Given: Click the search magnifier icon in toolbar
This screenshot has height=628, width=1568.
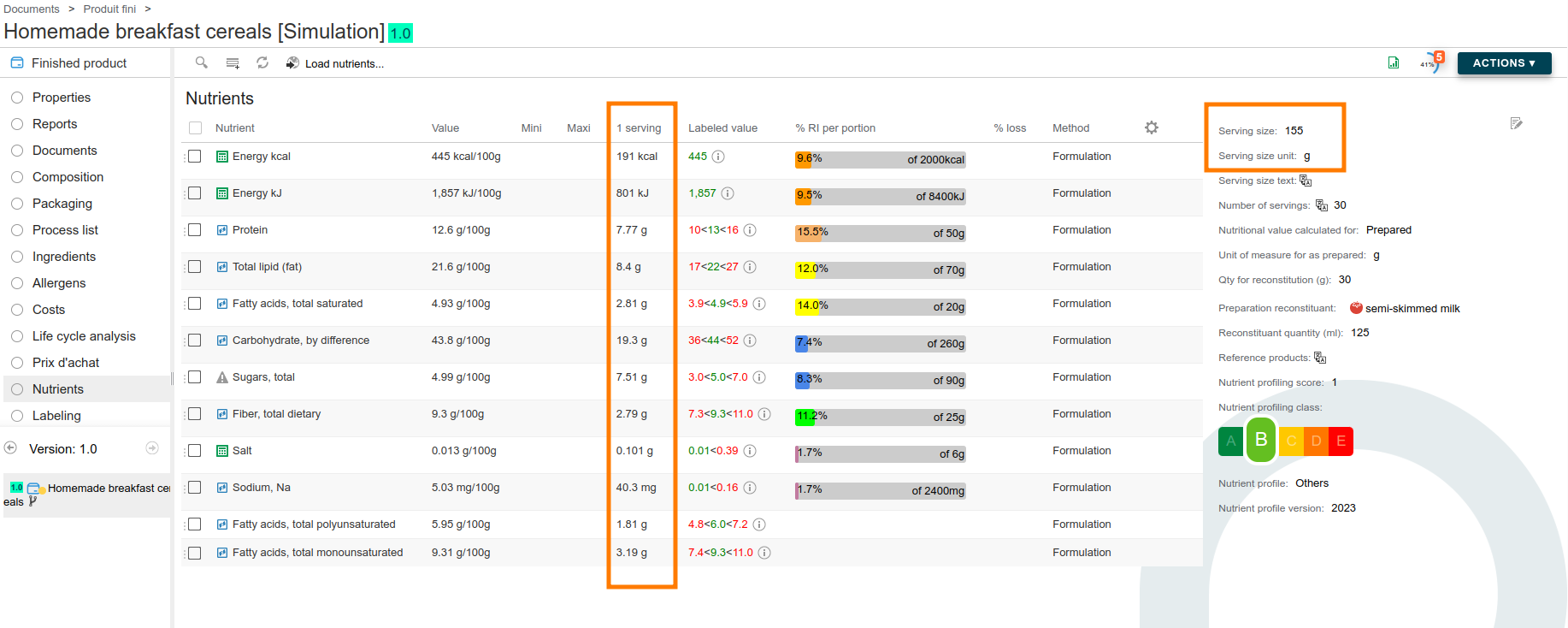Looking at the screenshot, I should click(x=202, y=62).
